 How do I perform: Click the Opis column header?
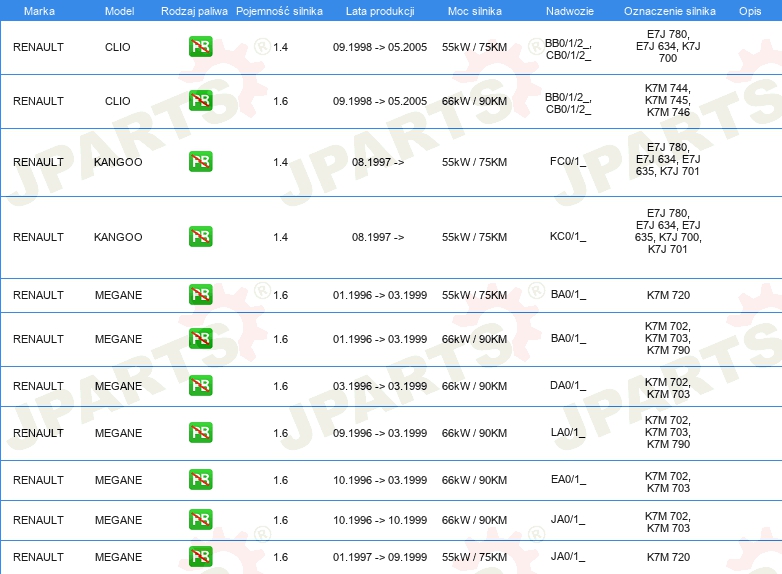(x=750, y=11)
